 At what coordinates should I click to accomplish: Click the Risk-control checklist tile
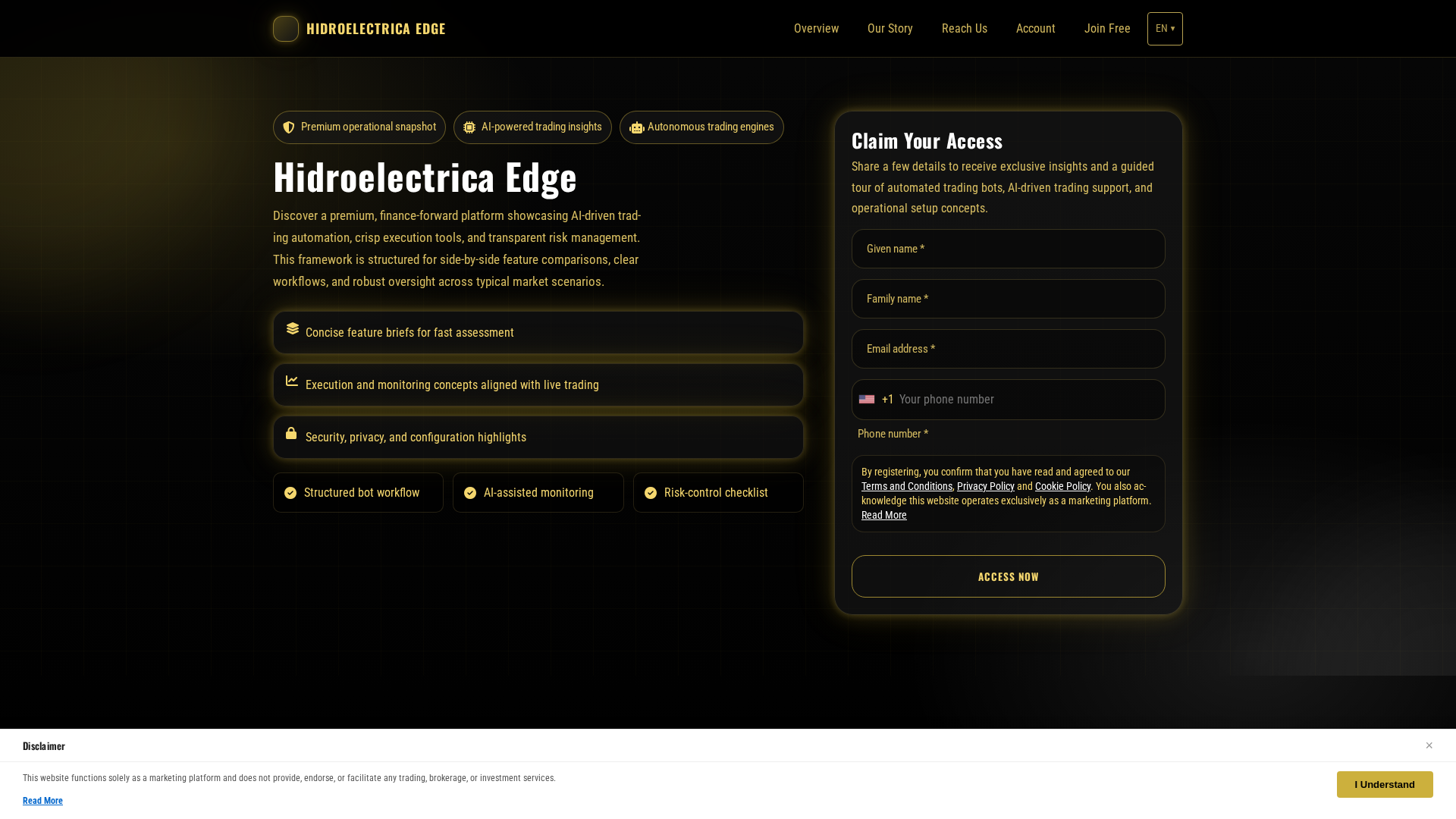[718, 493]
